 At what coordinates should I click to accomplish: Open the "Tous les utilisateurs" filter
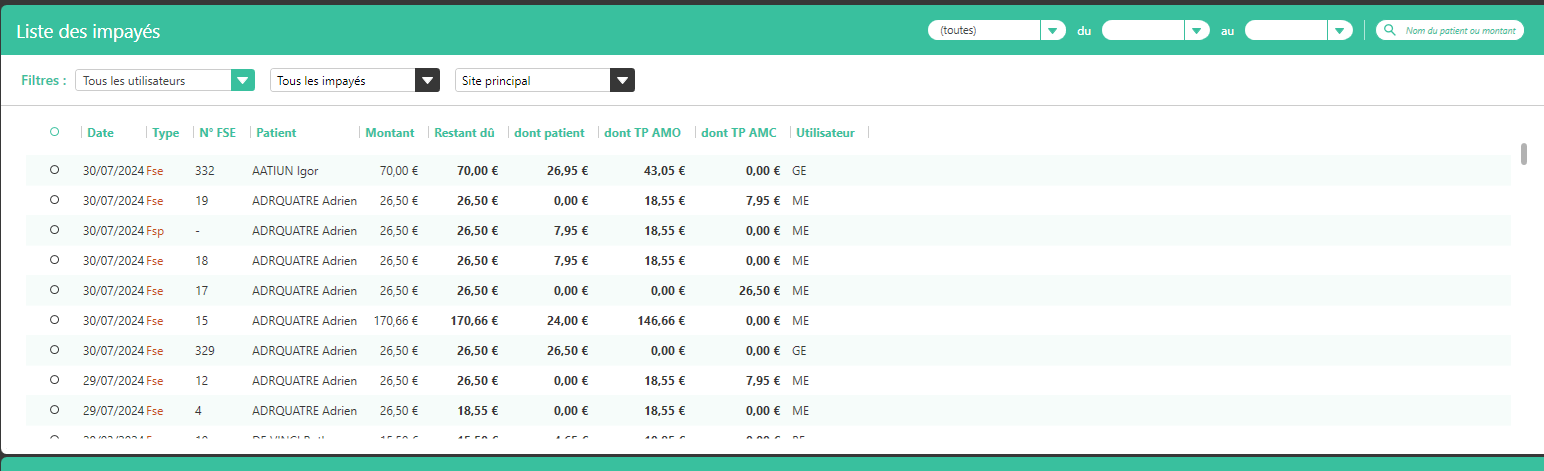243,81
